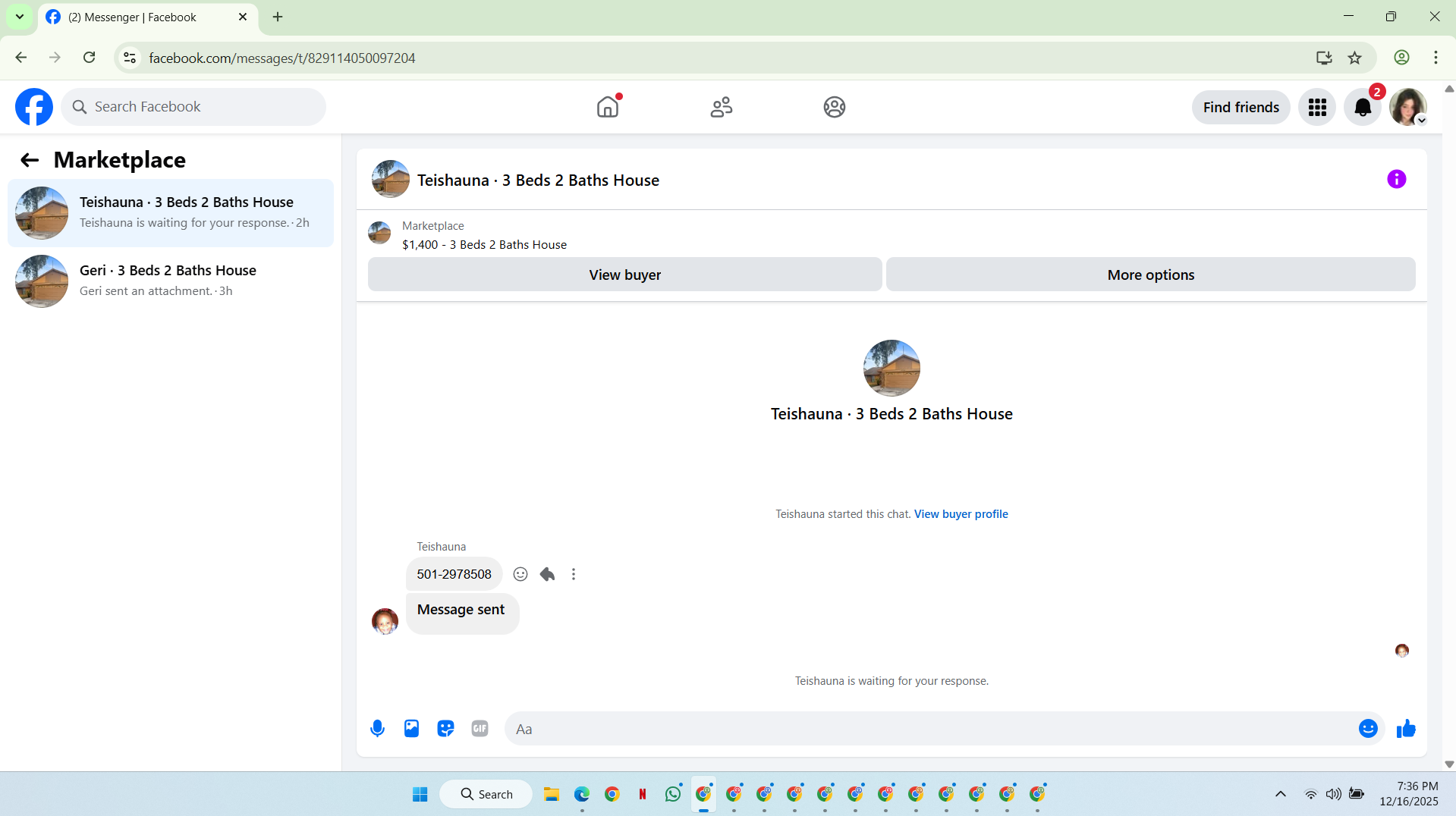The width and height of the screenshot is (1456, 816).
Task: Open the clock and date in taskbar
Action: [1408, 794]
